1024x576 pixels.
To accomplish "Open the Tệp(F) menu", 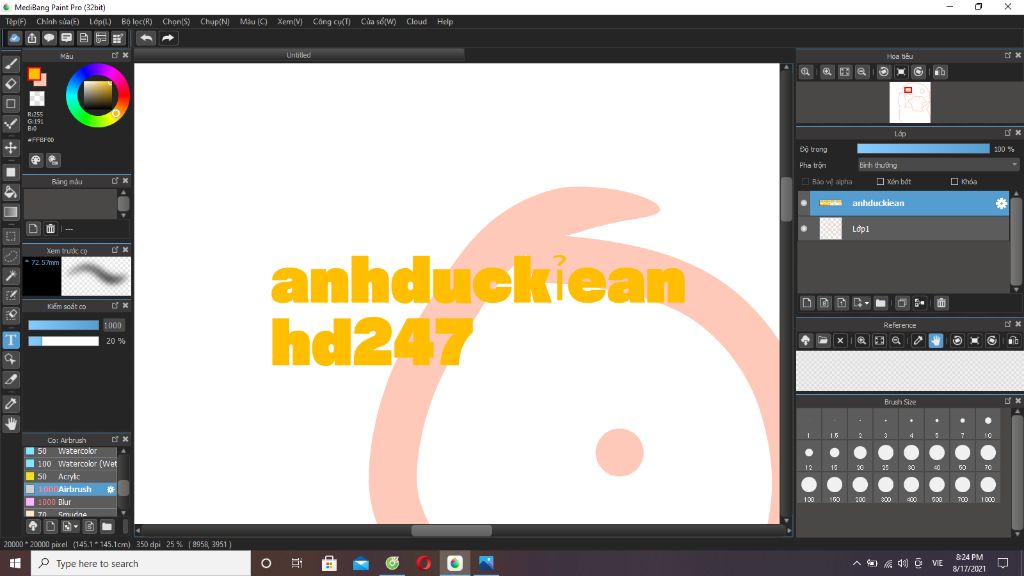I will tap(16, 22).
